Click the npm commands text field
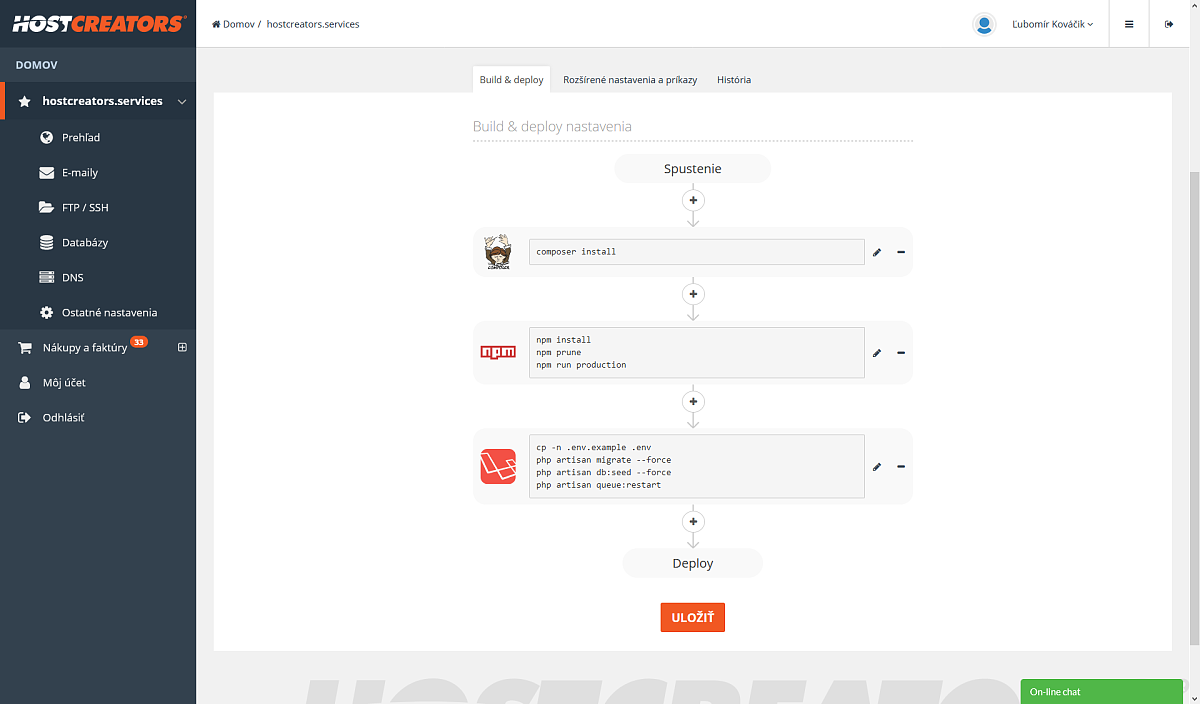1200x704 pixels. click(x=697, y=353)
